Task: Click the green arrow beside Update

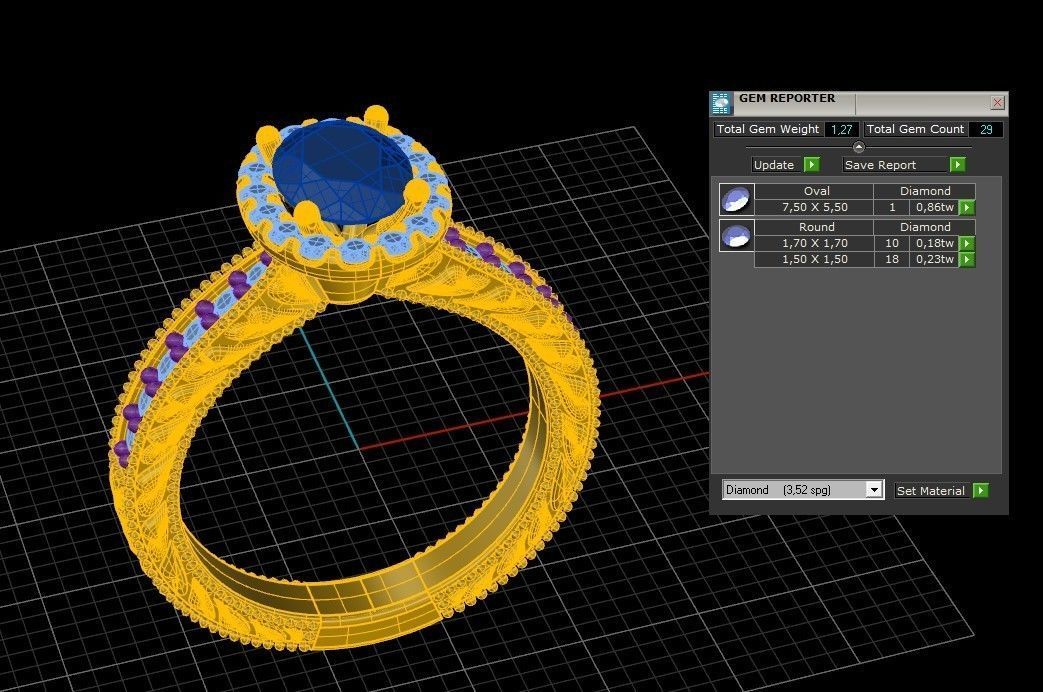Action: click(x=812, y=164)
